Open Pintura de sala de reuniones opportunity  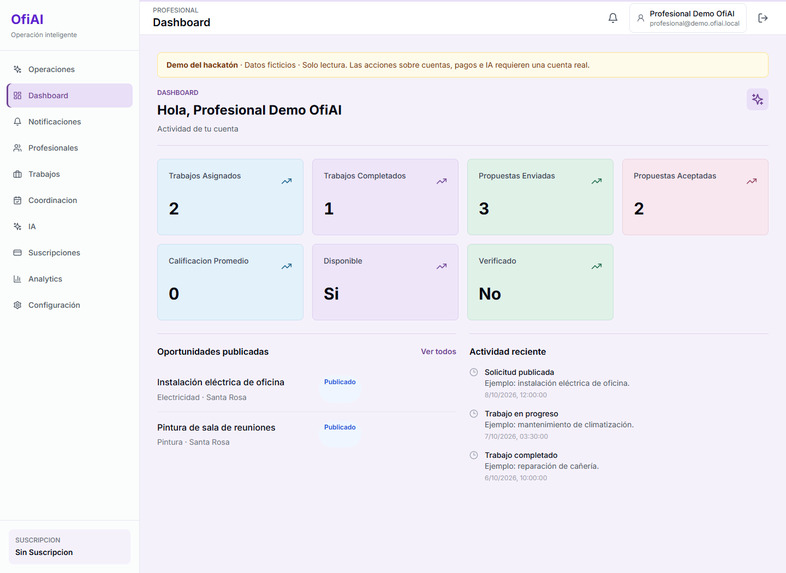tap(216, 428)
